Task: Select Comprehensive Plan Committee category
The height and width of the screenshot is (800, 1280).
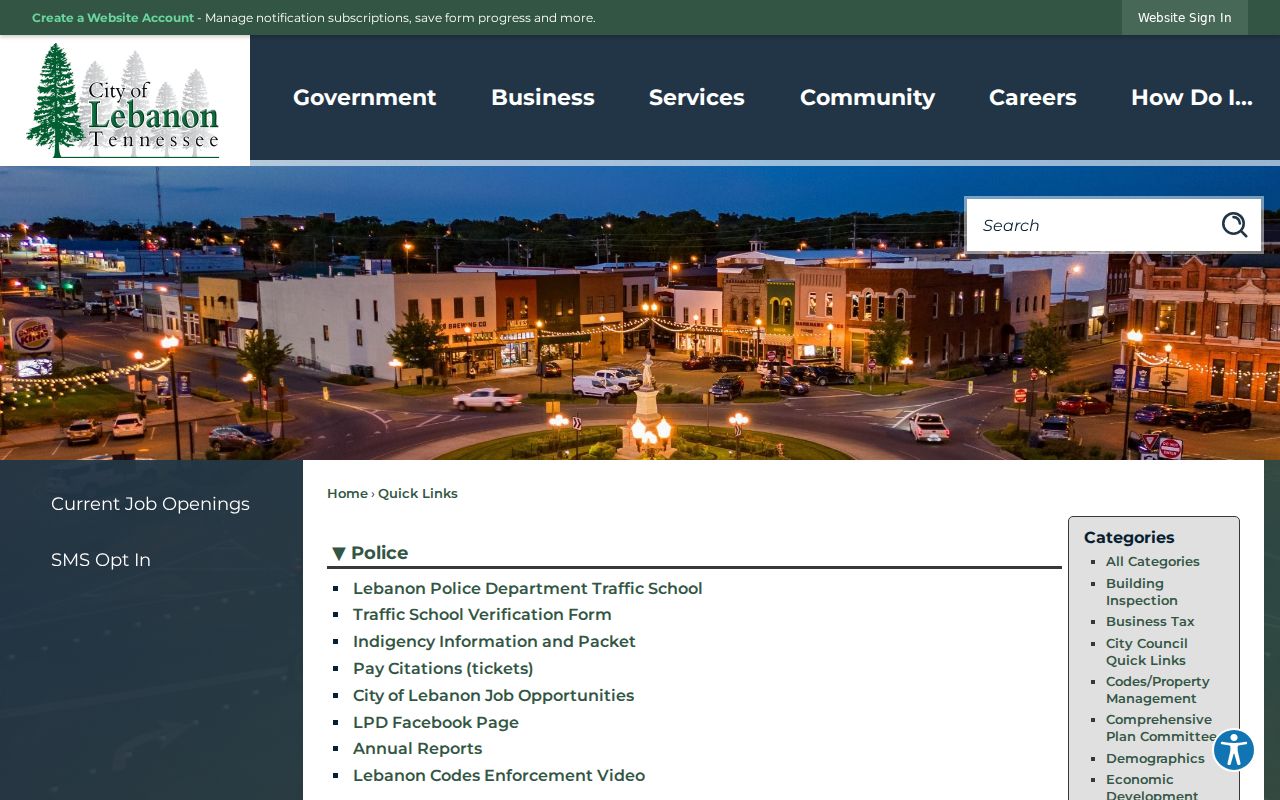Action: tap(1161, 728)
